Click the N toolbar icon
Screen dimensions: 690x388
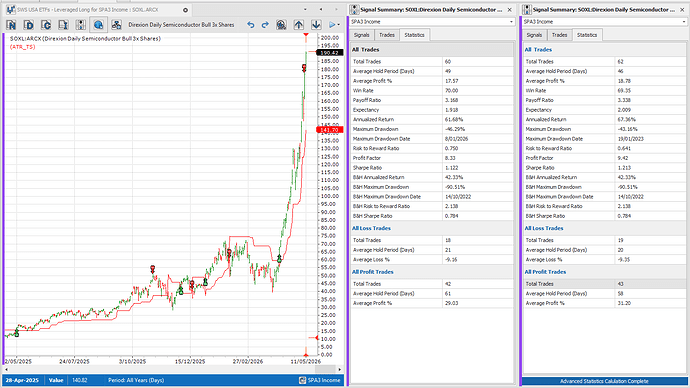tap(11, 25)
